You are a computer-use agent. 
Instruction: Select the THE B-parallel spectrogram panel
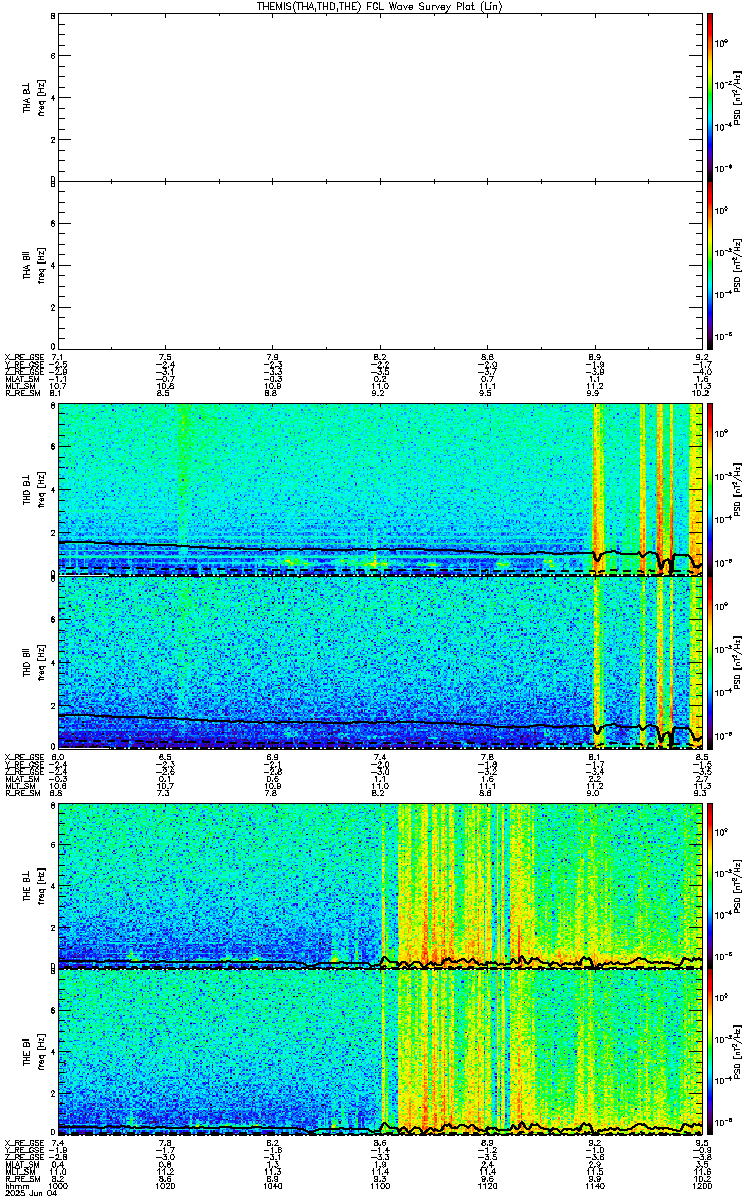(x=379, y=1053)
